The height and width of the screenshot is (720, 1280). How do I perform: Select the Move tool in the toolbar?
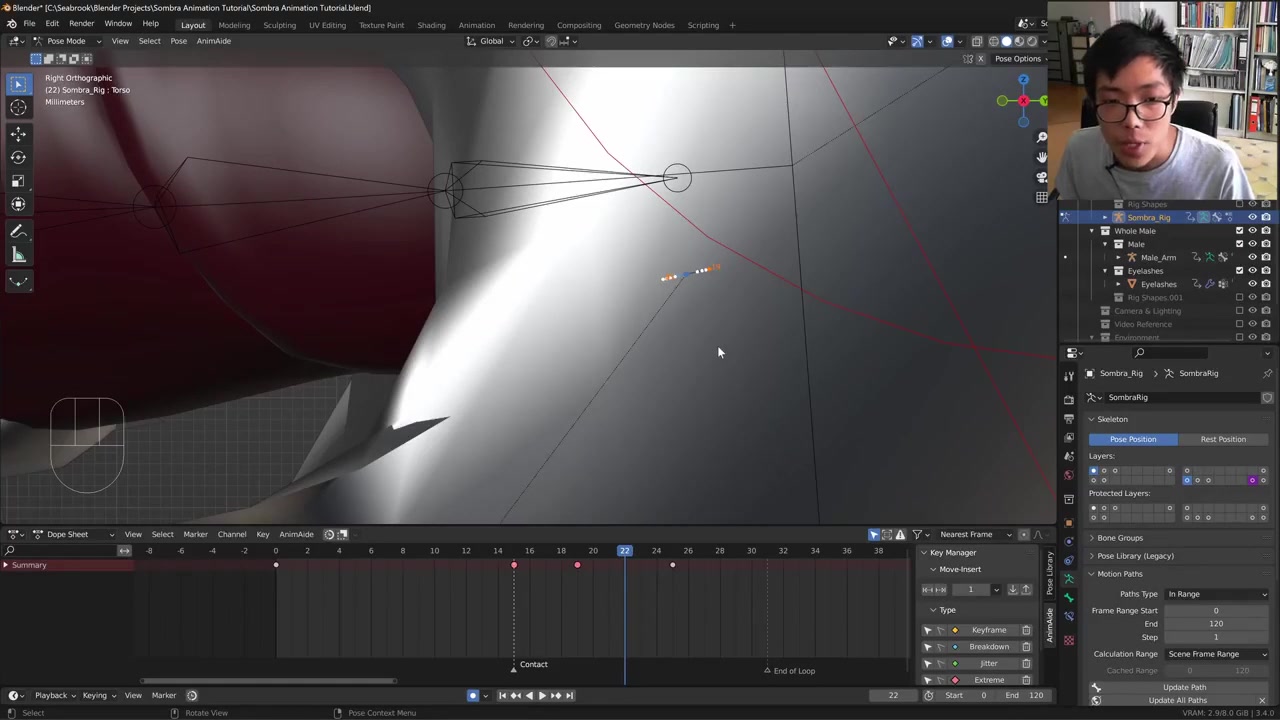coord(18,134)
